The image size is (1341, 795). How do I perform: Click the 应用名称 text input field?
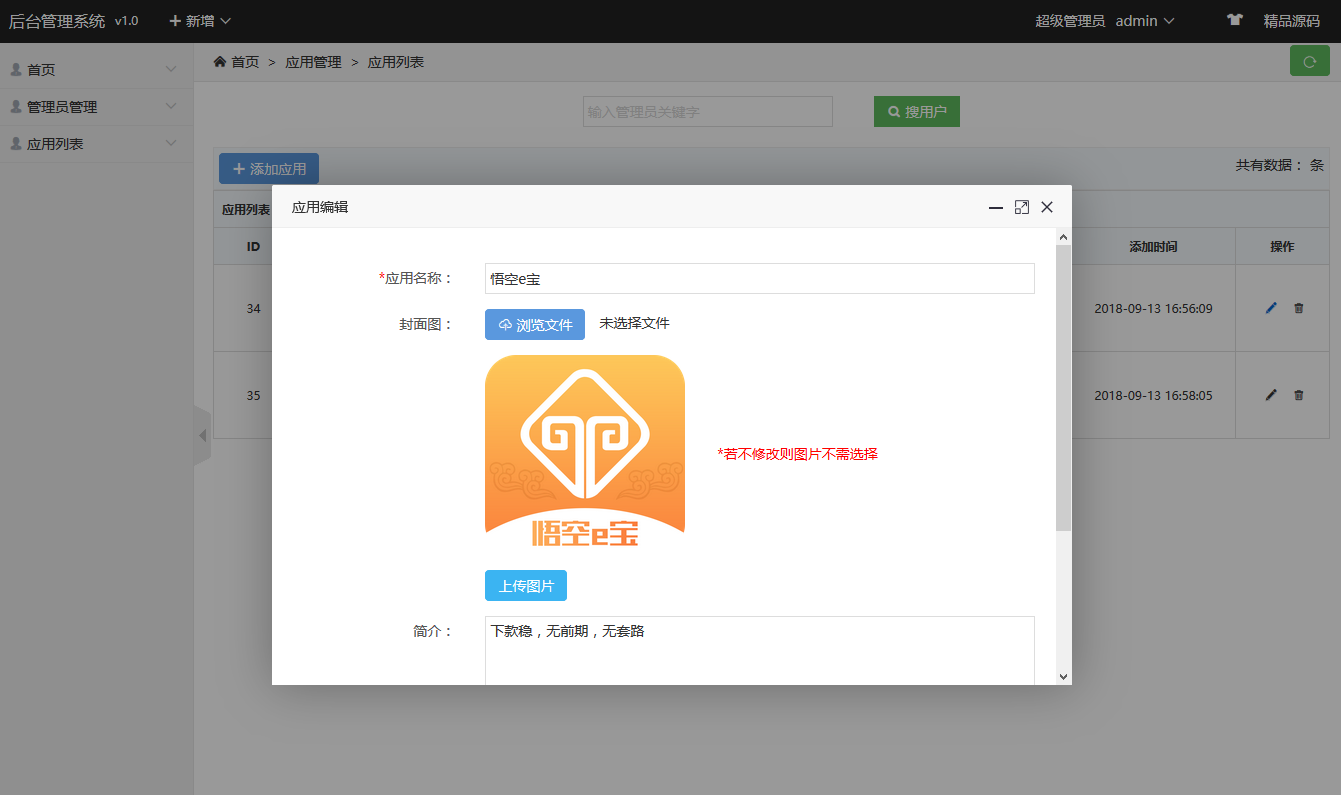(759, 279)
